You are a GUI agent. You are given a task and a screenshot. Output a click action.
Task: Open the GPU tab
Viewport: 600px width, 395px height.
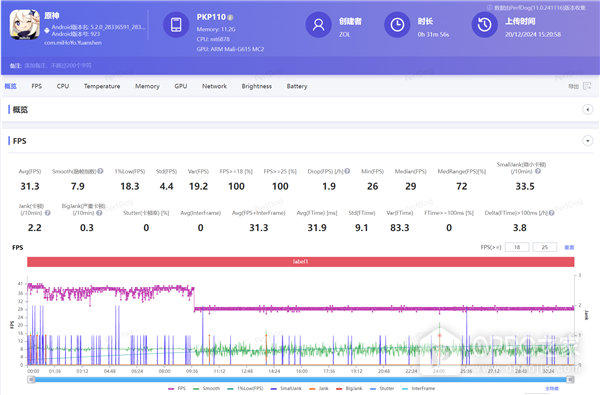click(x=181, y=86)
